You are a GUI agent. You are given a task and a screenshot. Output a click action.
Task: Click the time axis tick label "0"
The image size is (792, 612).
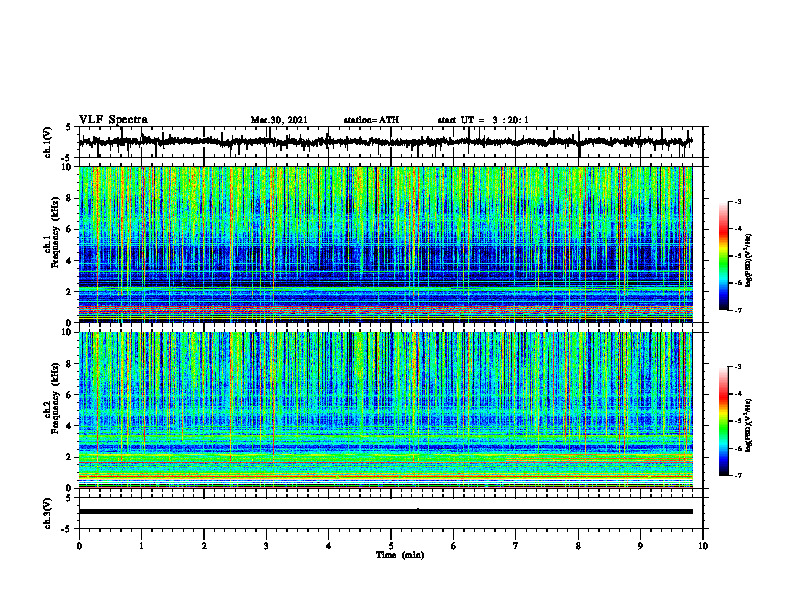79,546
